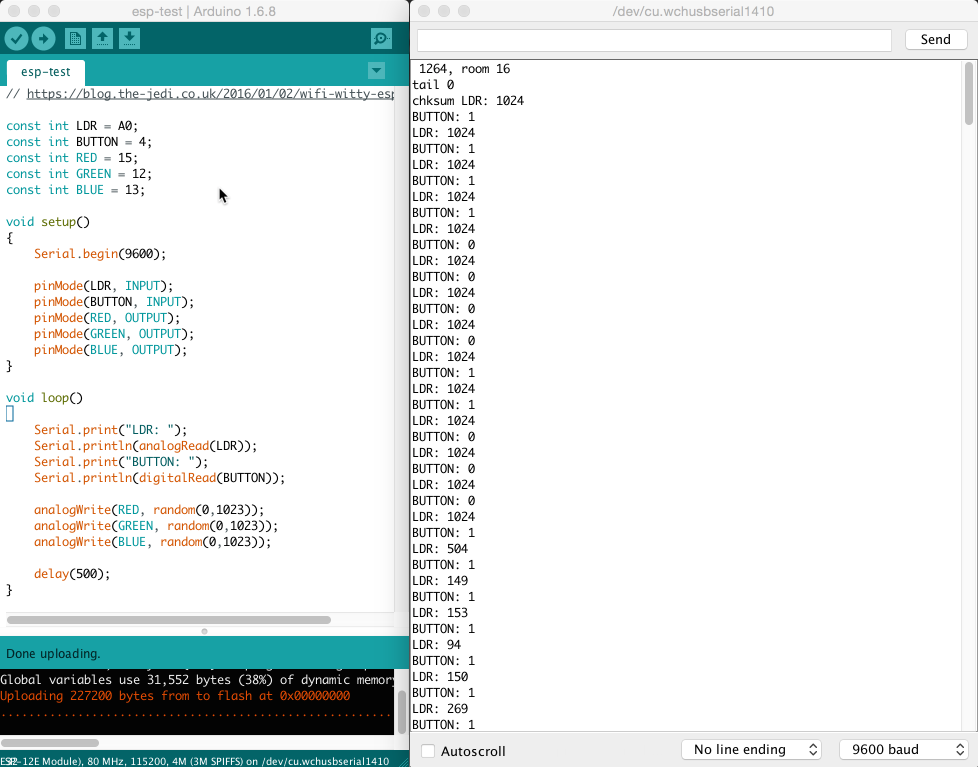Select the esp-test sketch tab
978x767 pixels.
[46, 72]
